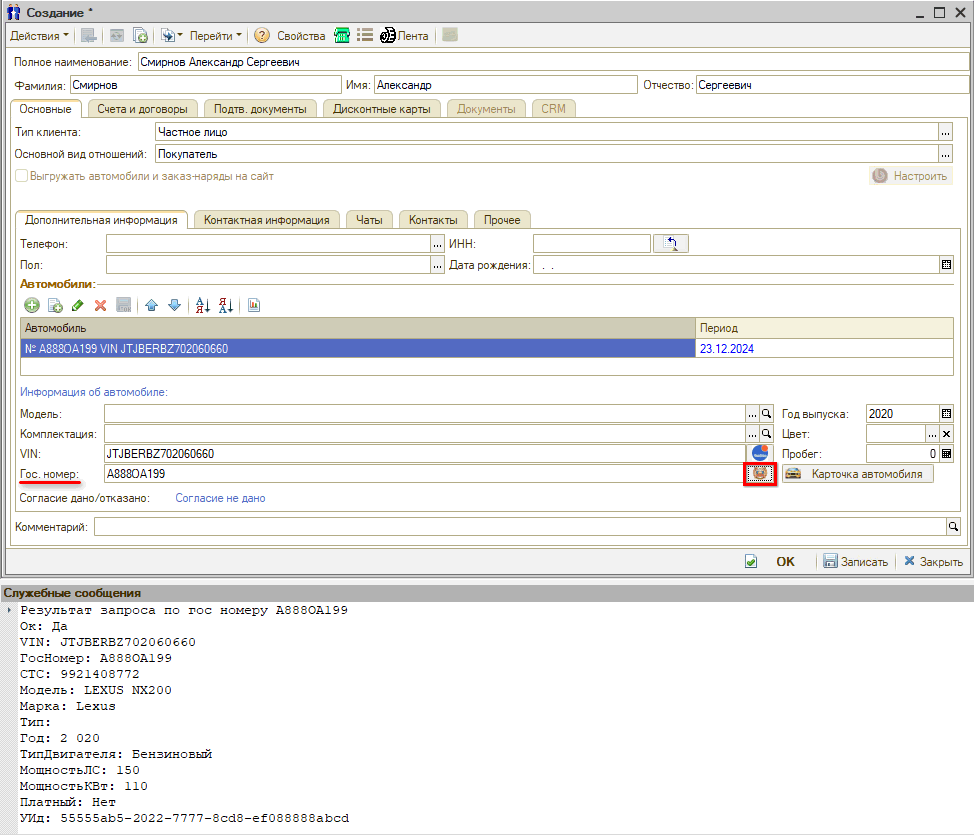Image resolution: width=974 pixels, height=835 pixels.
Task: Click the OK button
Action: click(x=785, y=562)
